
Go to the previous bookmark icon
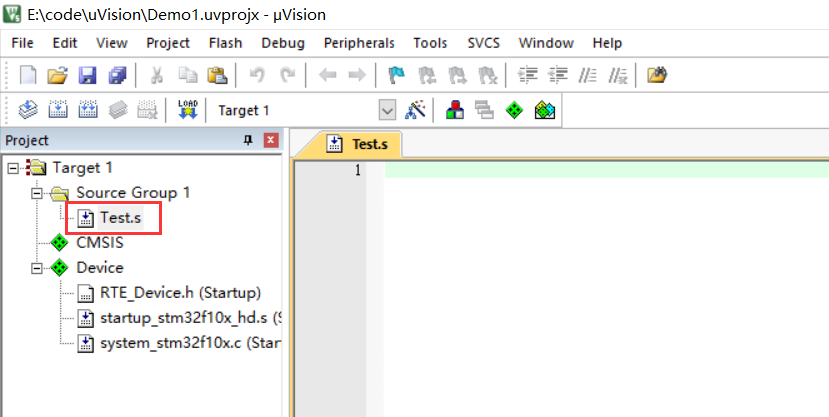pos(427,76)
